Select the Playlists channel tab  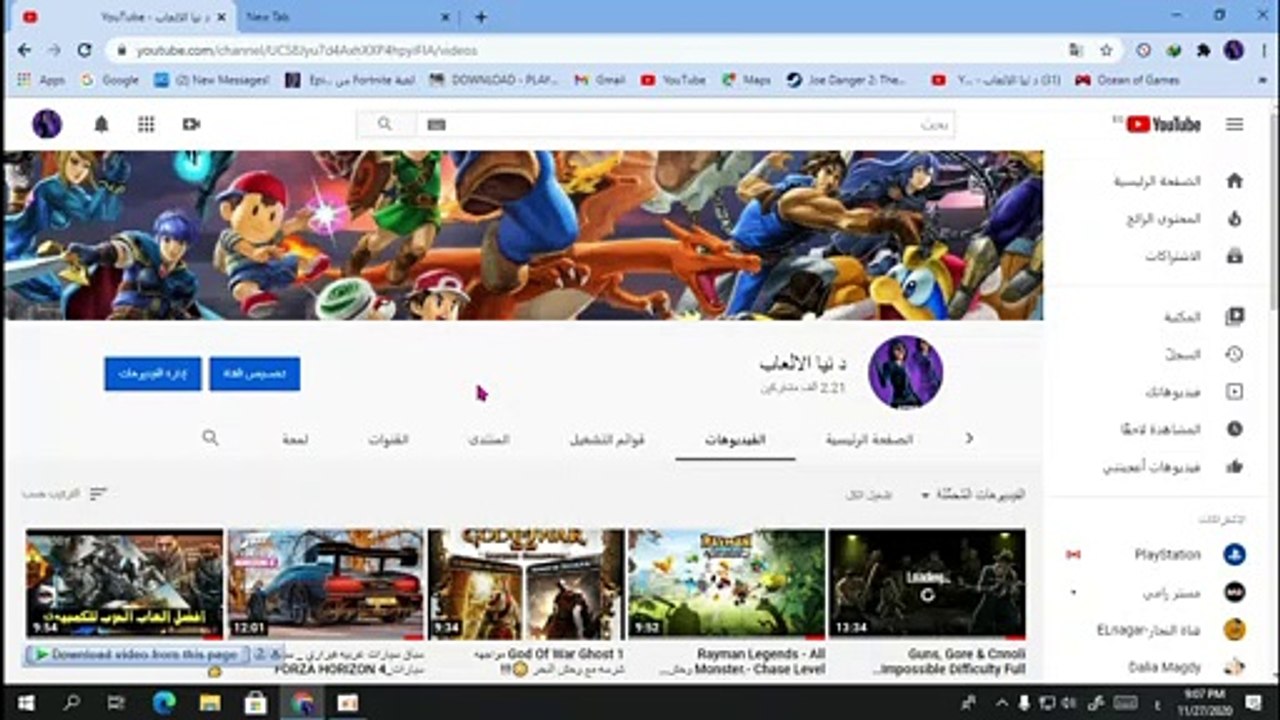tap(607, 439)
